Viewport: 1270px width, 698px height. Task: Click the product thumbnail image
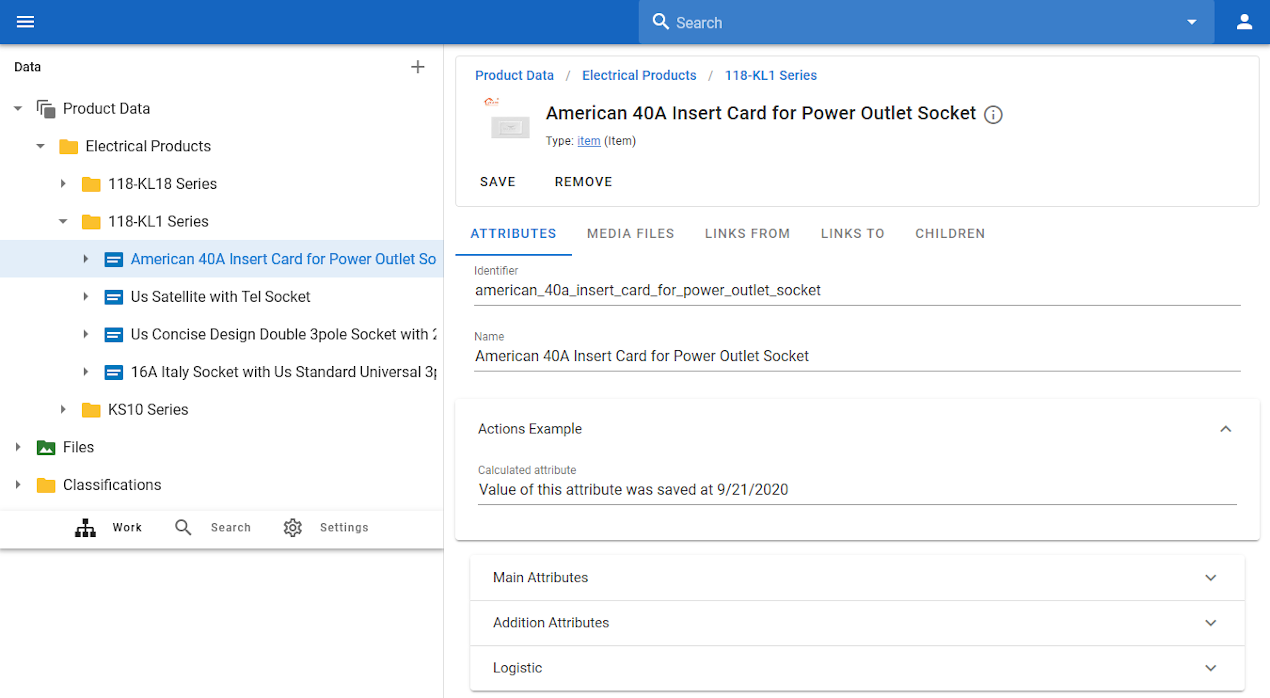tap(509, 125)
